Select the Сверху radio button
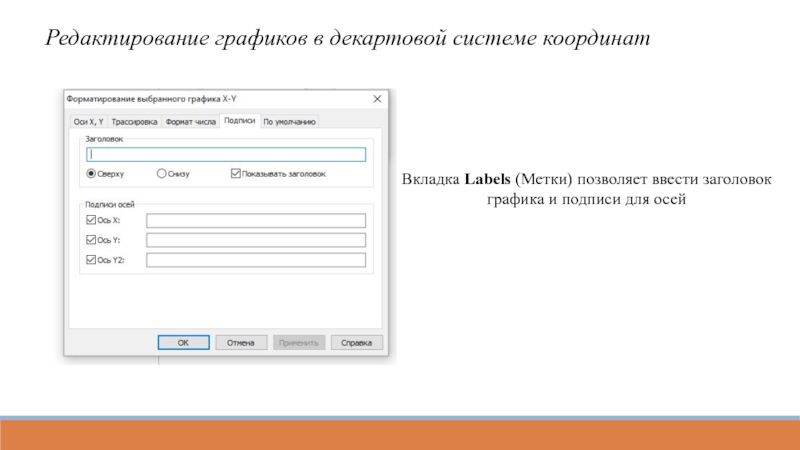Screen dimensions: 800x450 tap(91, 173)
